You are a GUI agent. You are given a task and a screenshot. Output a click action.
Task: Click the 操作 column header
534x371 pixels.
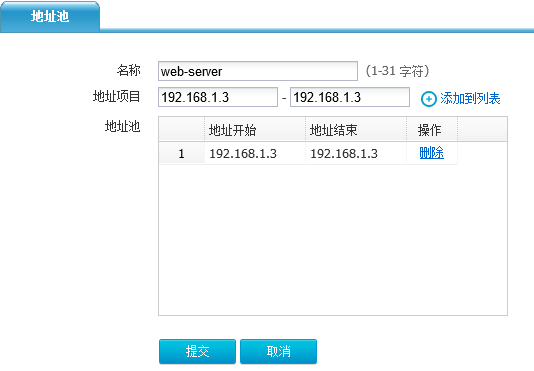432,129
